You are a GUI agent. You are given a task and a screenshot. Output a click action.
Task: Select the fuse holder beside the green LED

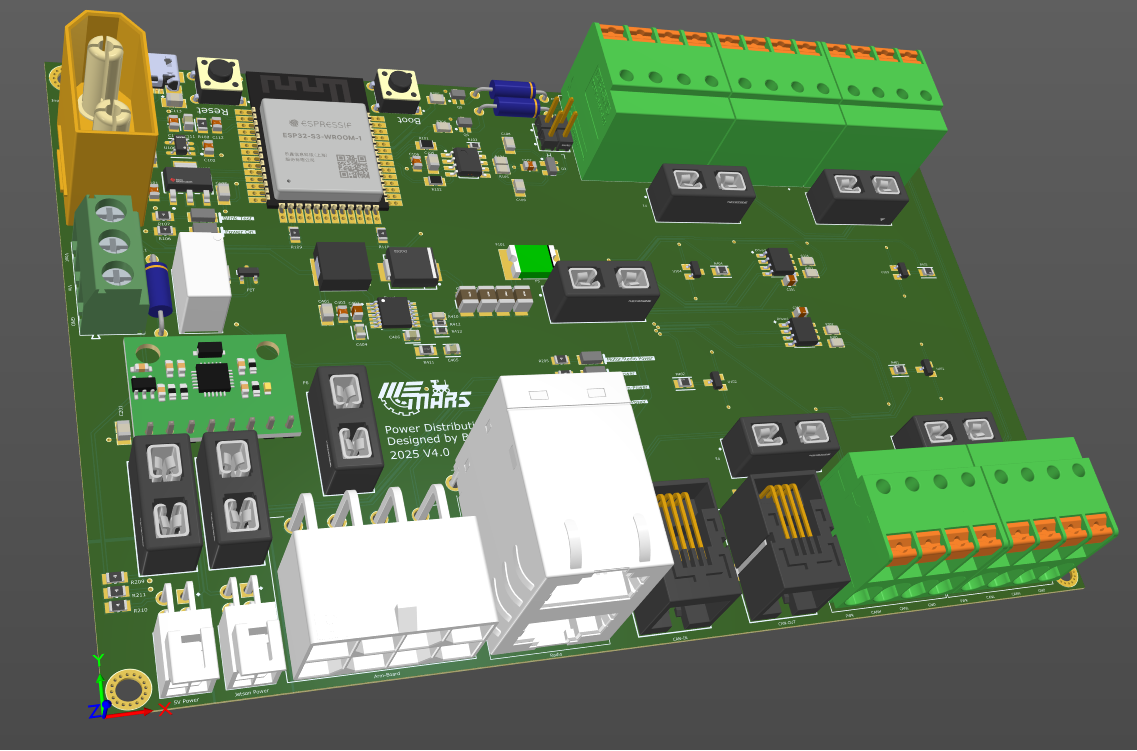click(600, 291)
